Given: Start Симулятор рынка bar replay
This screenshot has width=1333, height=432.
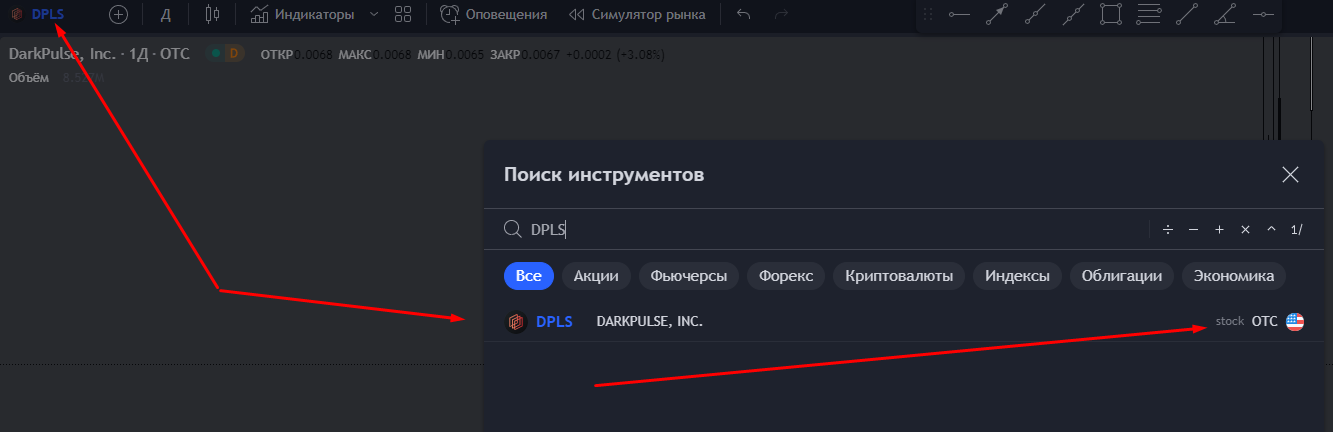Looking at the screenshot, I should (637, 15).
